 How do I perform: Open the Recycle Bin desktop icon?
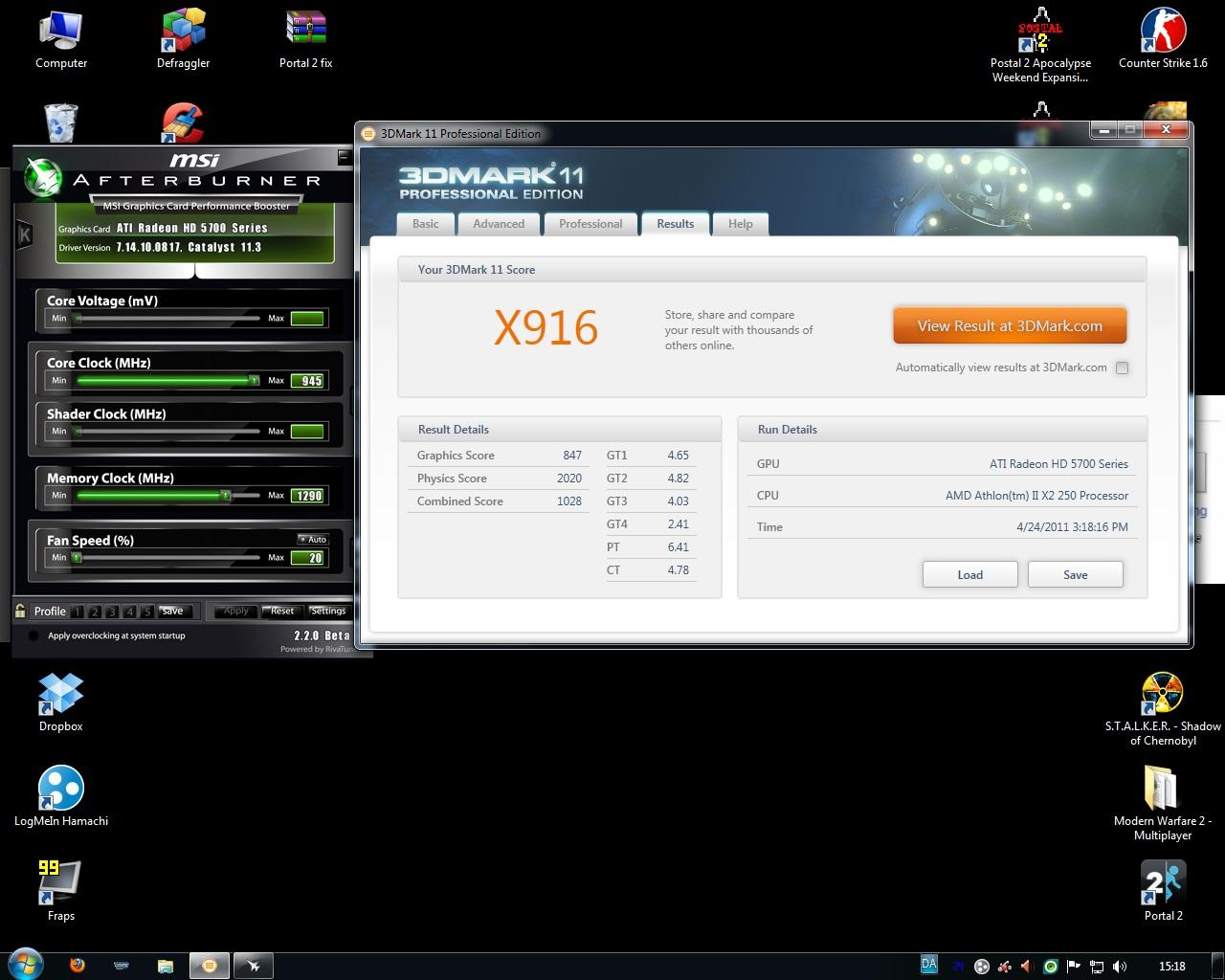point(61,122)
